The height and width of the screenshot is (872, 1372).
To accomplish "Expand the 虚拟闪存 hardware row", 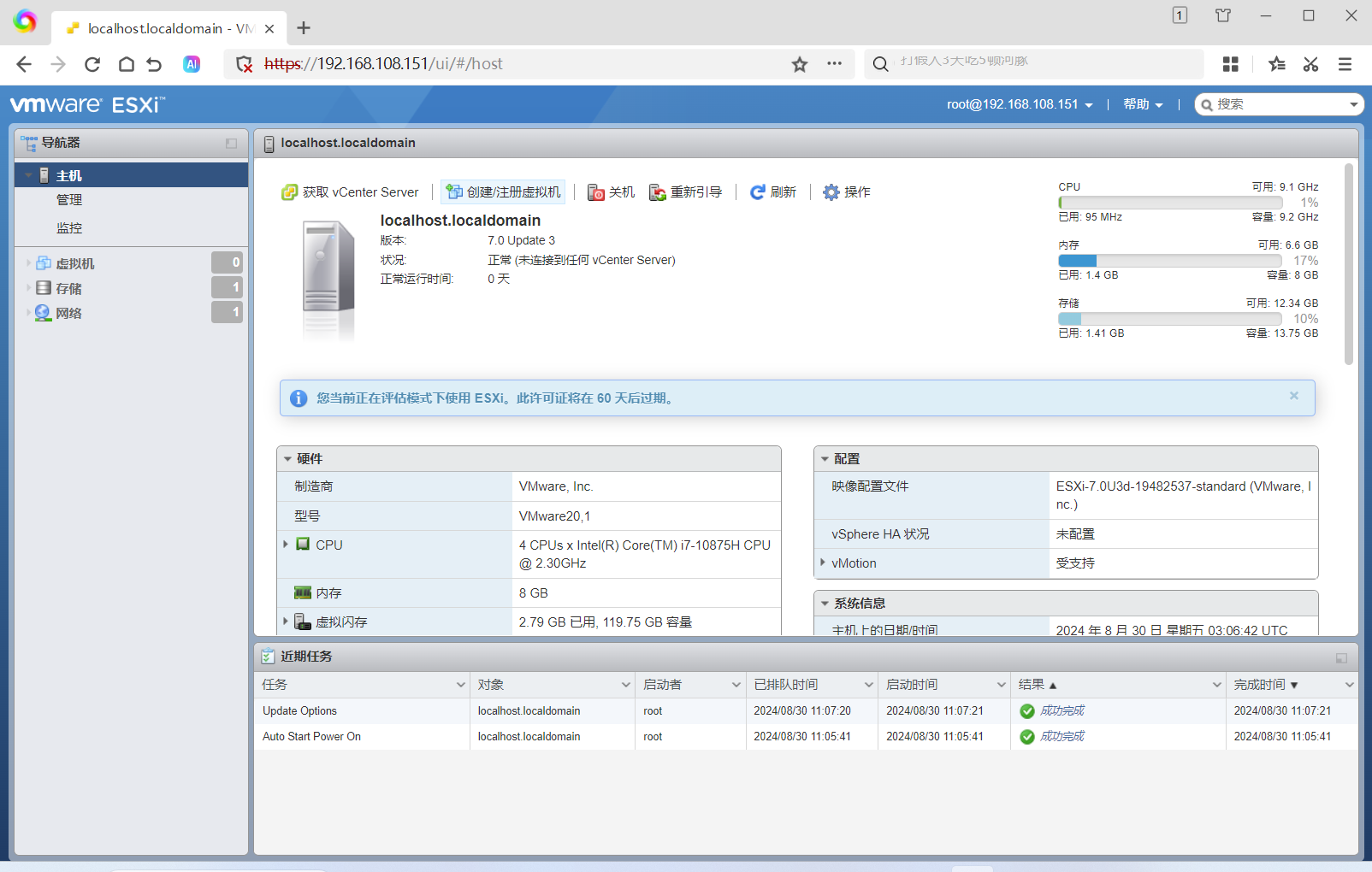I will click(x=286, y=622).
